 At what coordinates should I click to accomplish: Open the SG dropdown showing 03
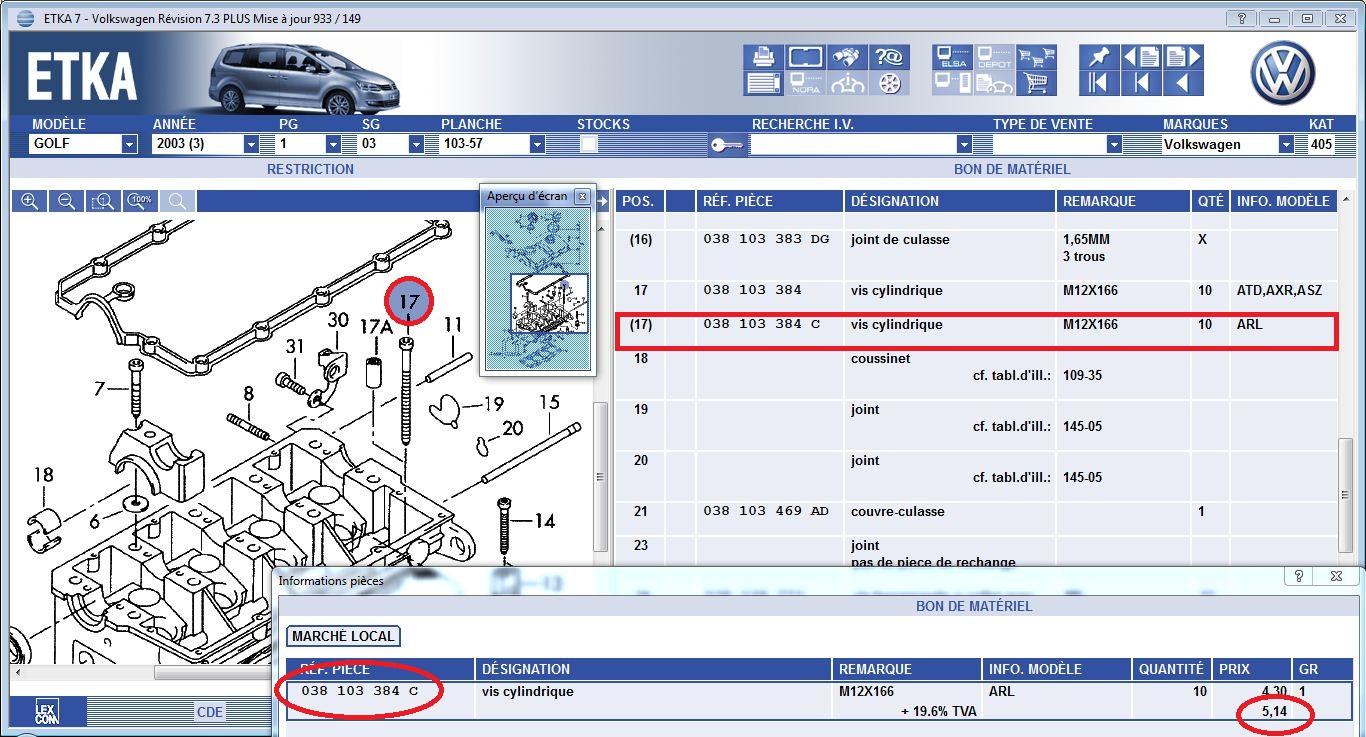click(415, 144)
